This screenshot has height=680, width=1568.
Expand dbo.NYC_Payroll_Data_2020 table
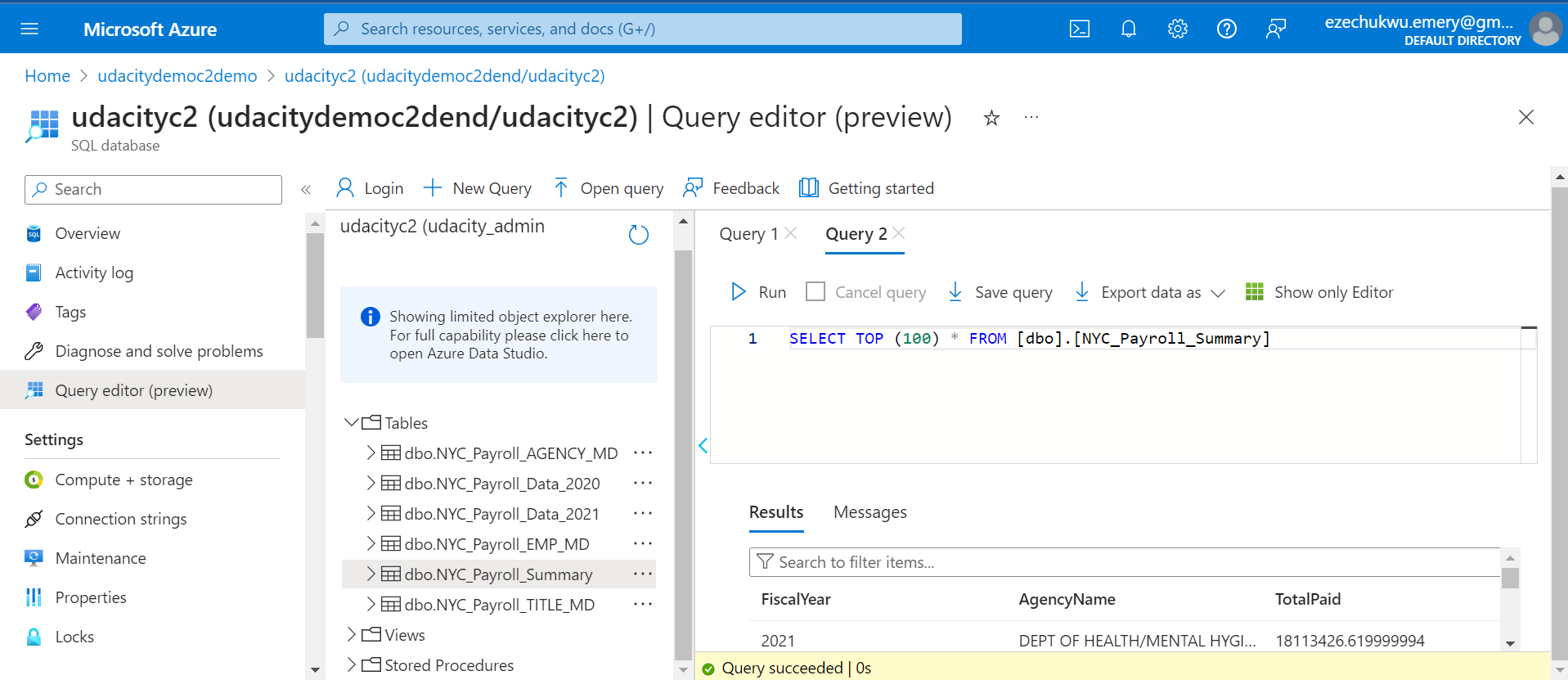[371, 483]
